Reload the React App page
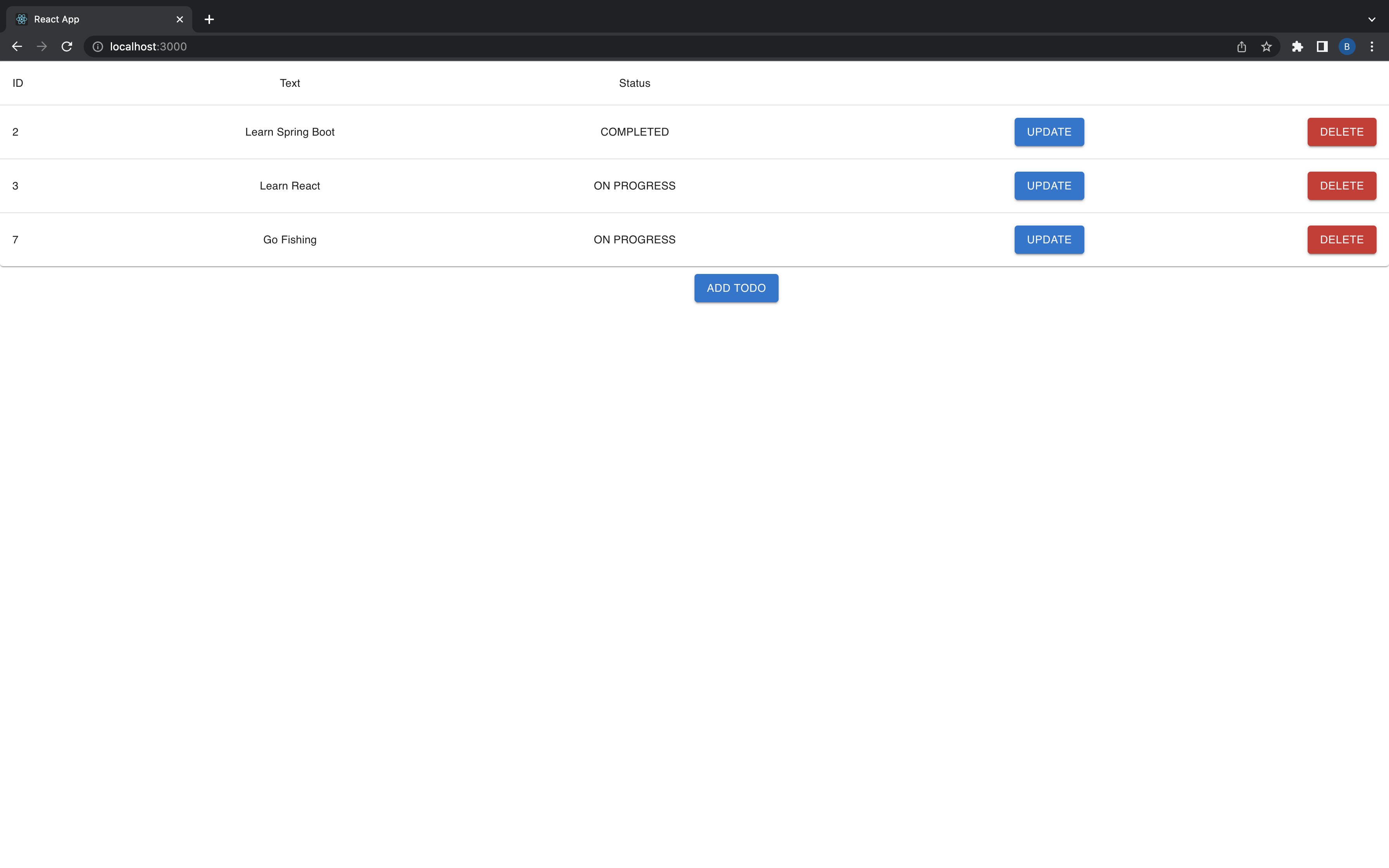Image resolution: width=1389 pixels, height=868 pixels. 67,46
